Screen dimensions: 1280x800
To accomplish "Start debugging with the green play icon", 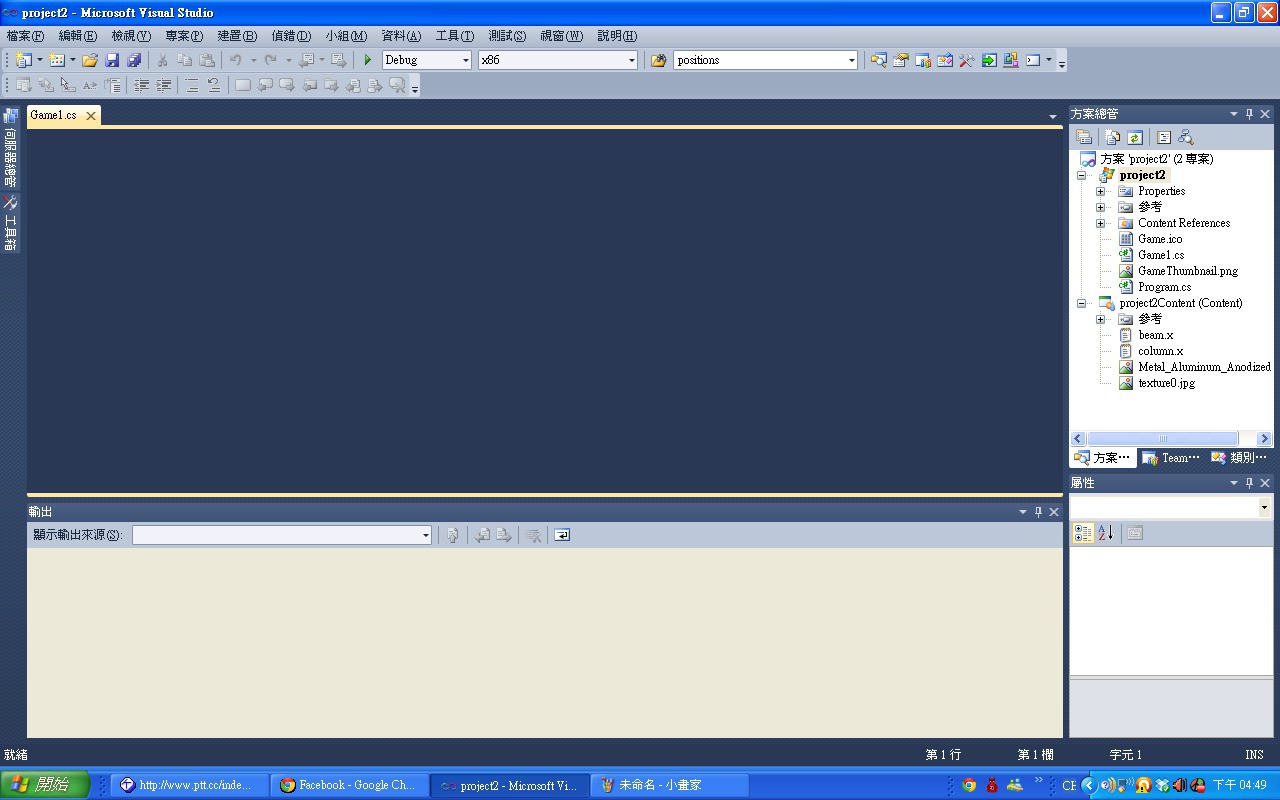I will click(368, 60).
